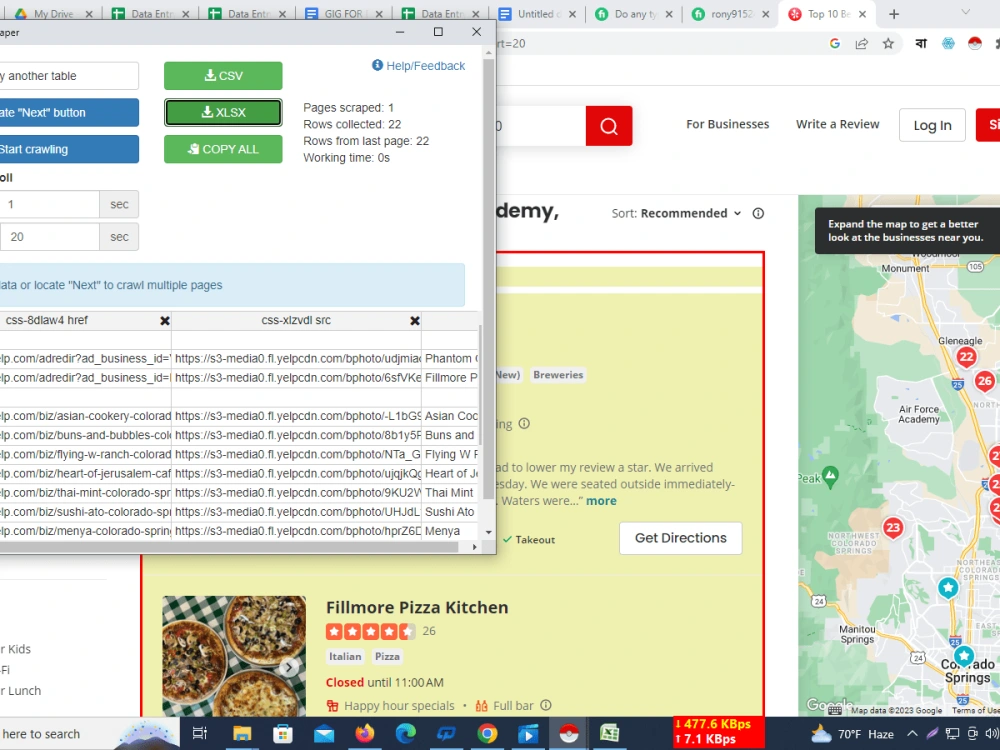The image size is (1000, 750).
Task: Remove the css-xlzvdl src column
Action: click(x=415, y=321)
